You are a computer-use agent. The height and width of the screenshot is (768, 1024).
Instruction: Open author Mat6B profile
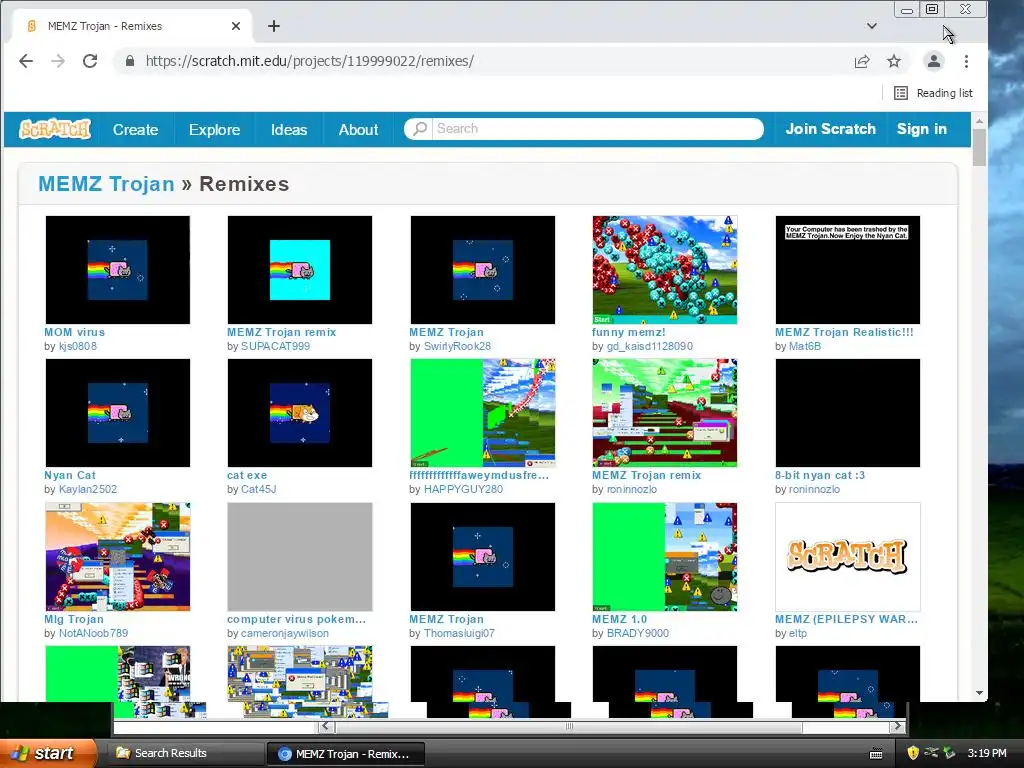pos(805,346)
